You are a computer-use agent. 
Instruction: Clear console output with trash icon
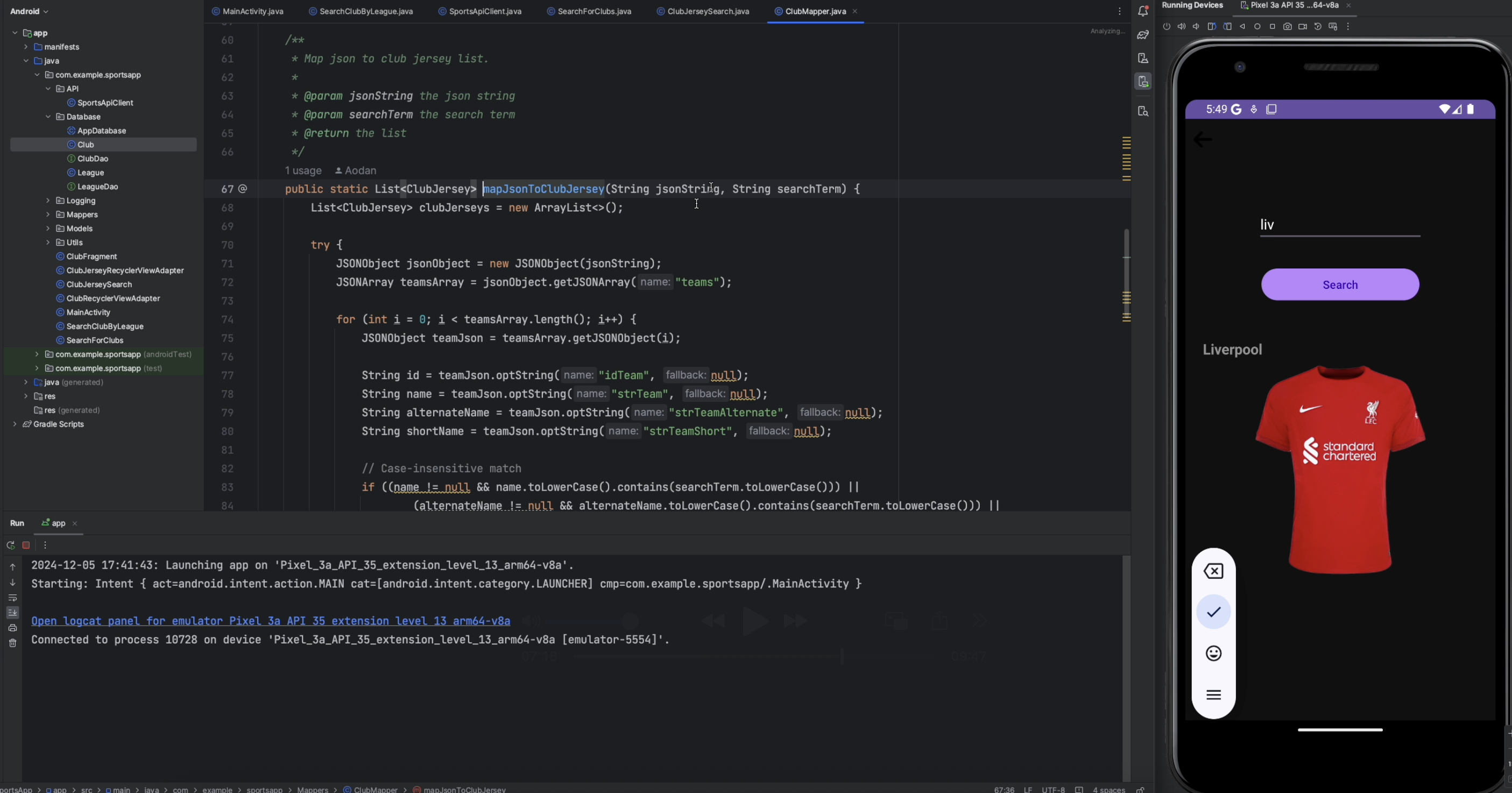coord(12,643)
